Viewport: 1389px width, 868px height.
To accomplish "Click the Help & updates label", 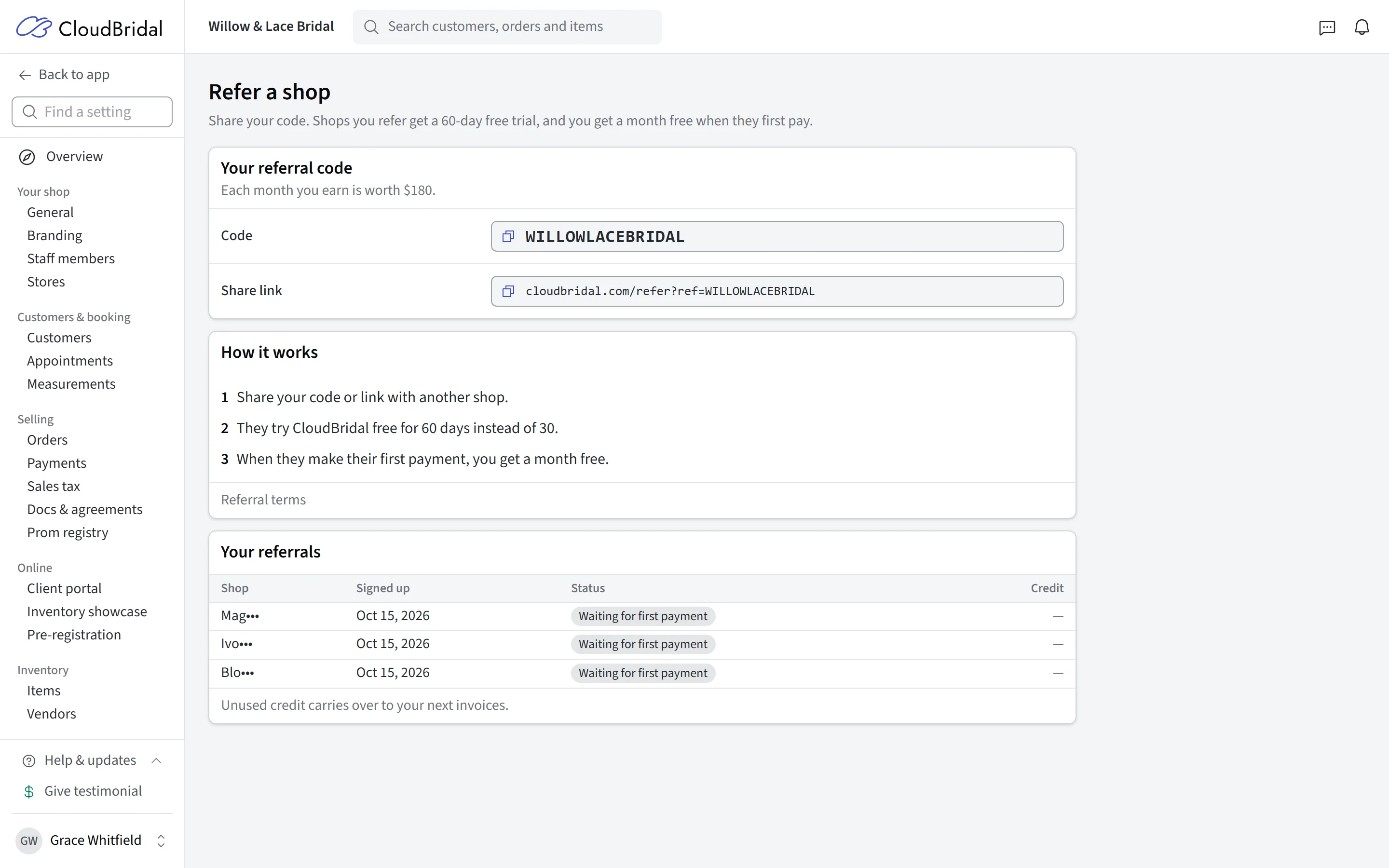I will tap(90, 760).
